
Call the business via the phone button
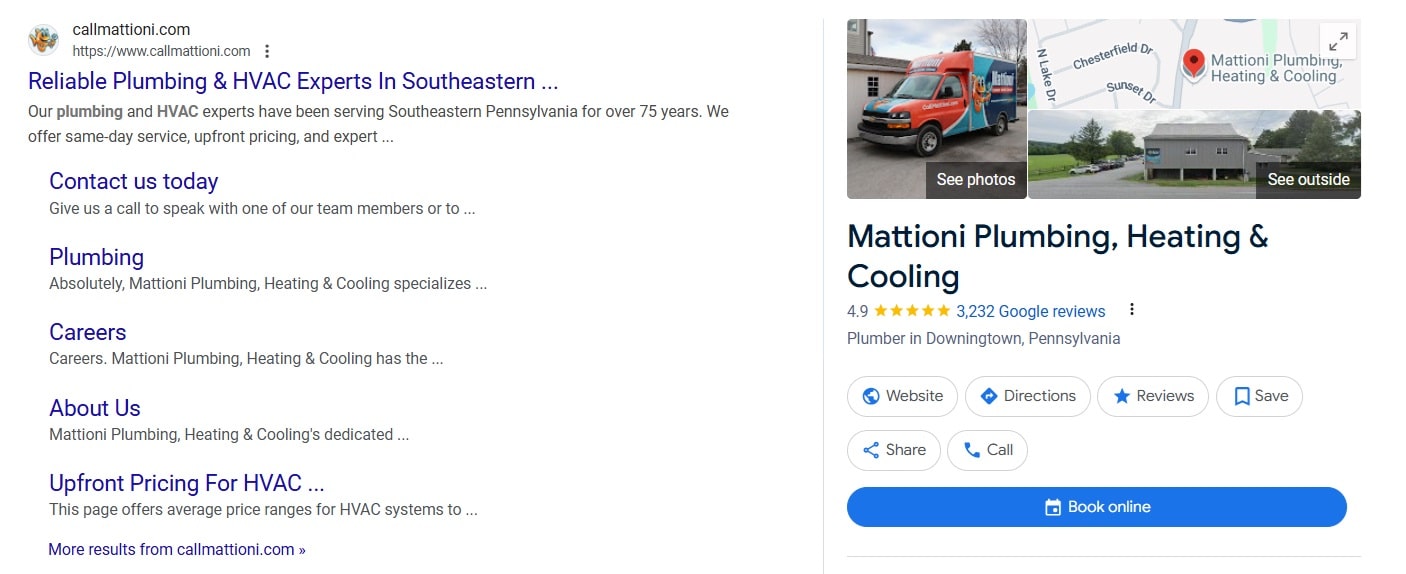click(x=987, y=450)
